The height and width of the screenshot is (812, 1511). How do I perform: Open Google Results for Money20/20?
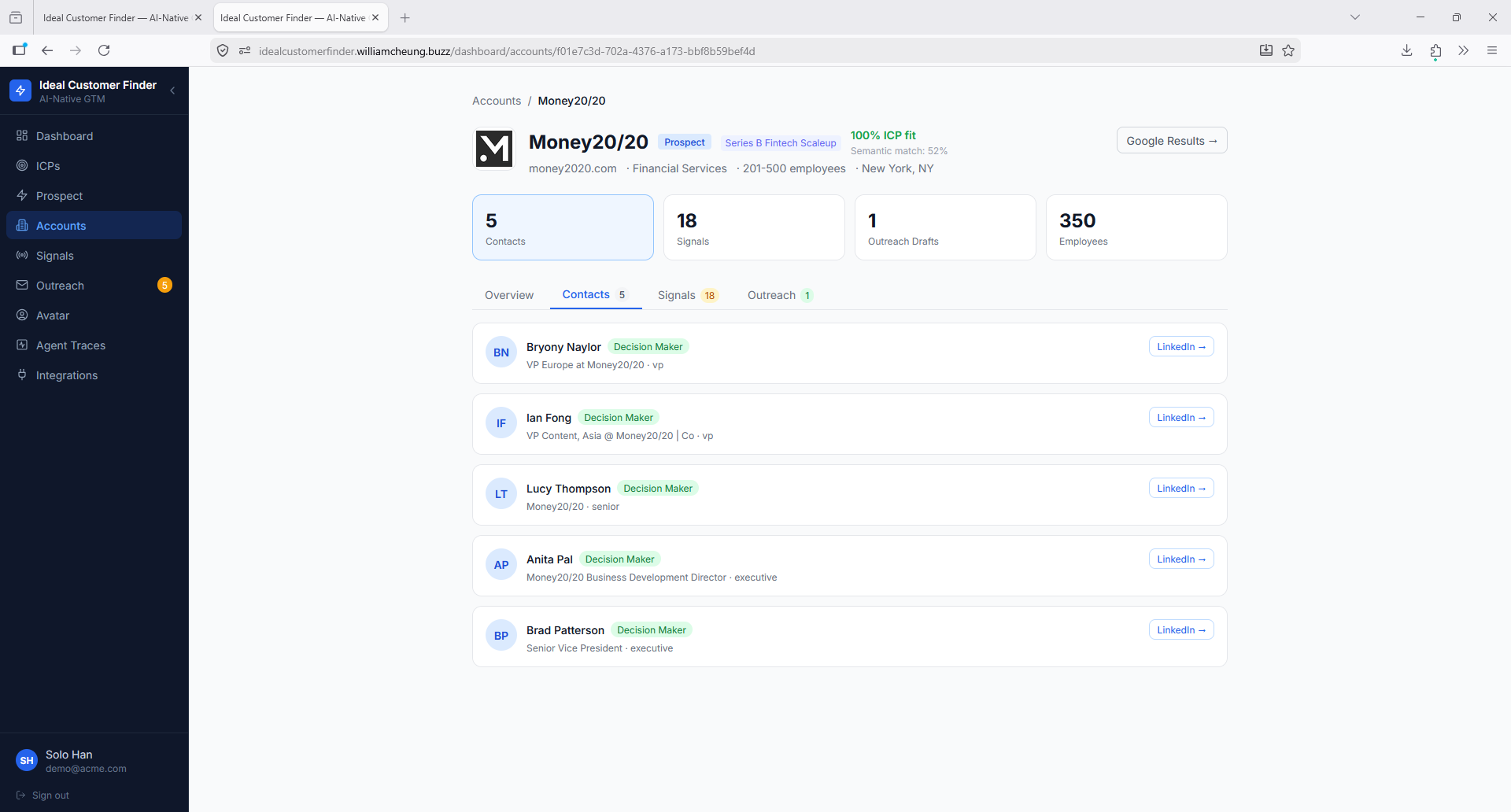(x=1172, y=141)
